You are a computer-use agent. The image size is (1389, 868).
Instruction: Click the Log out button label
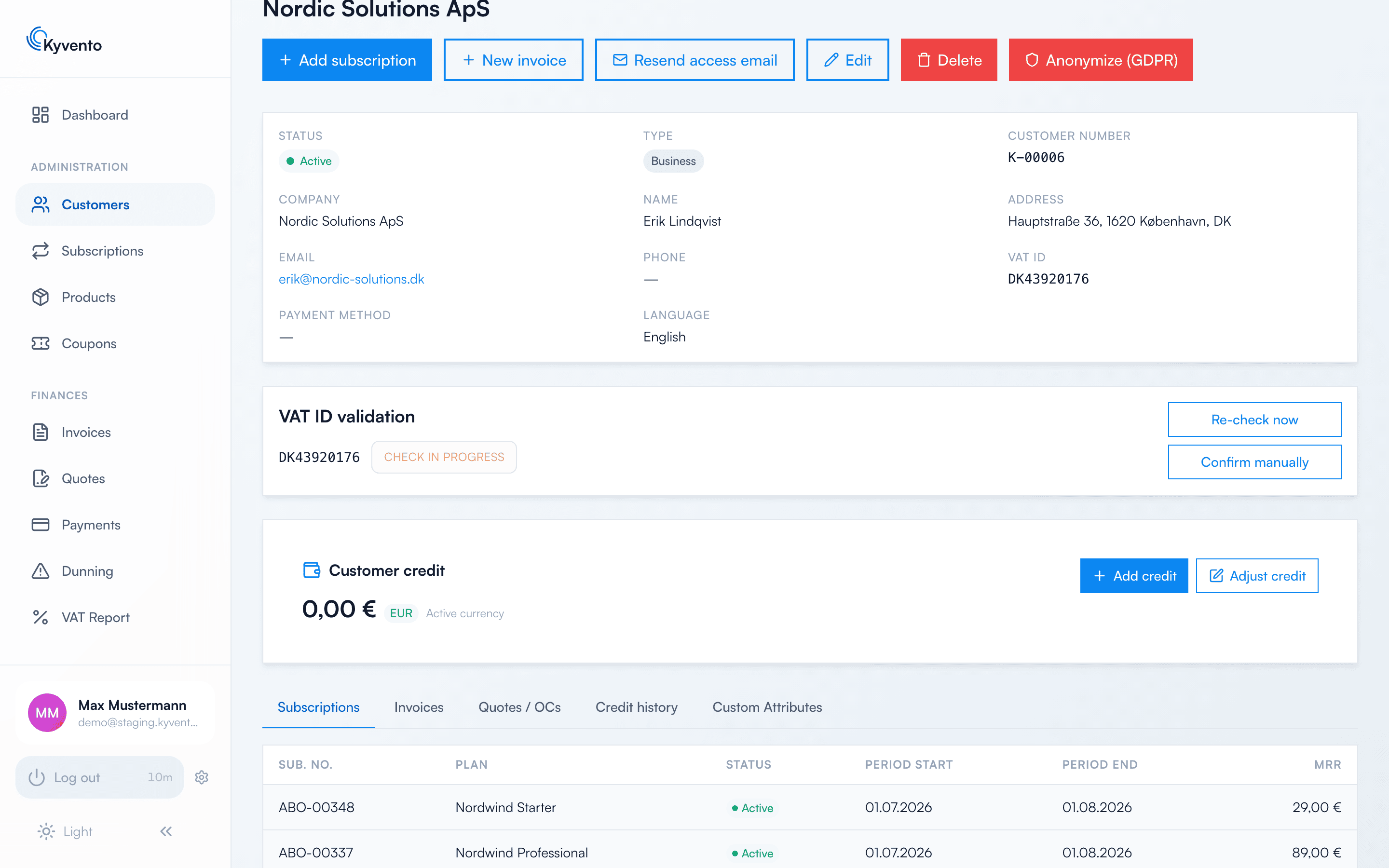click(77, 777)
